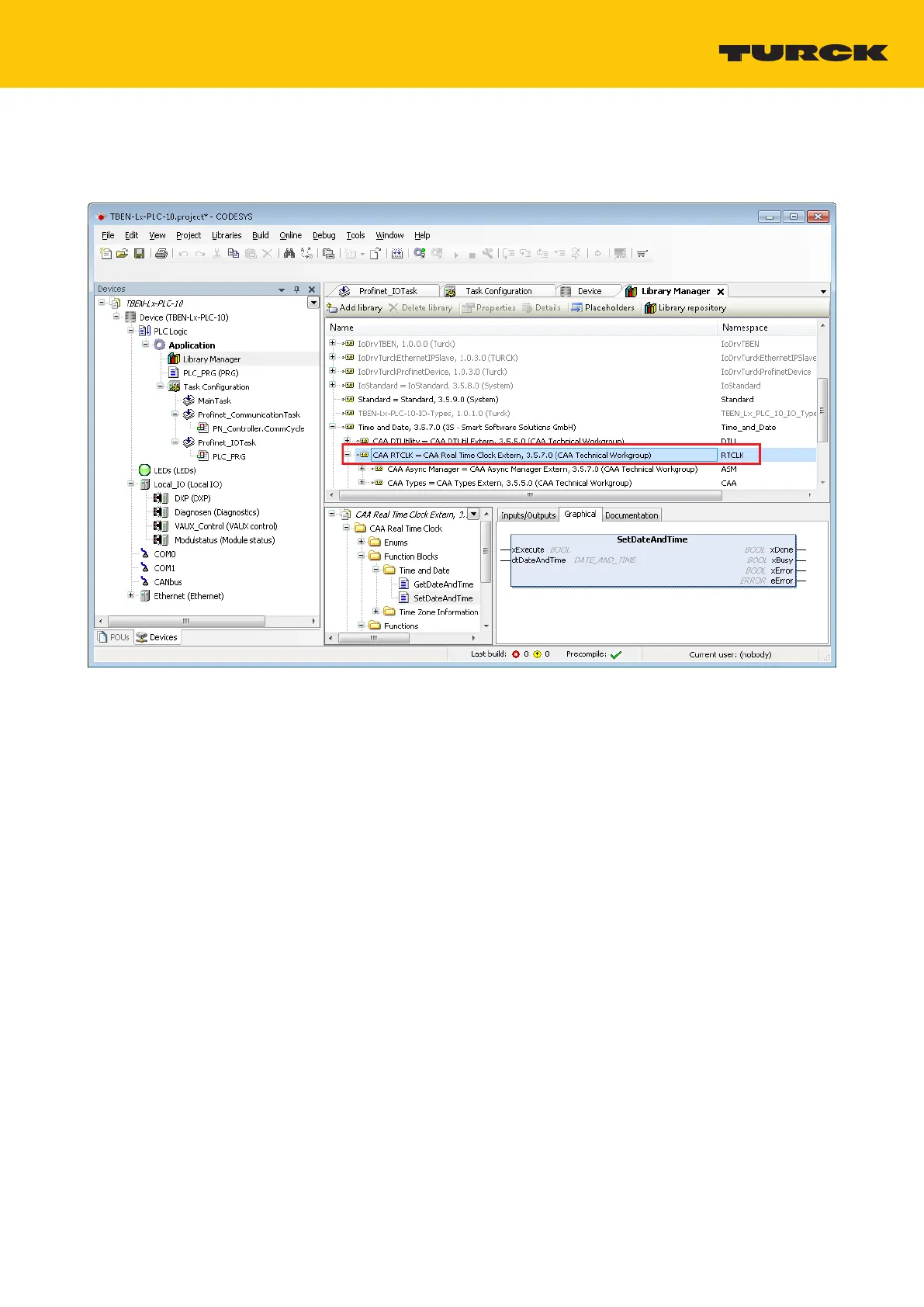
Task: Click the Application gear icon
Action: 160,345
